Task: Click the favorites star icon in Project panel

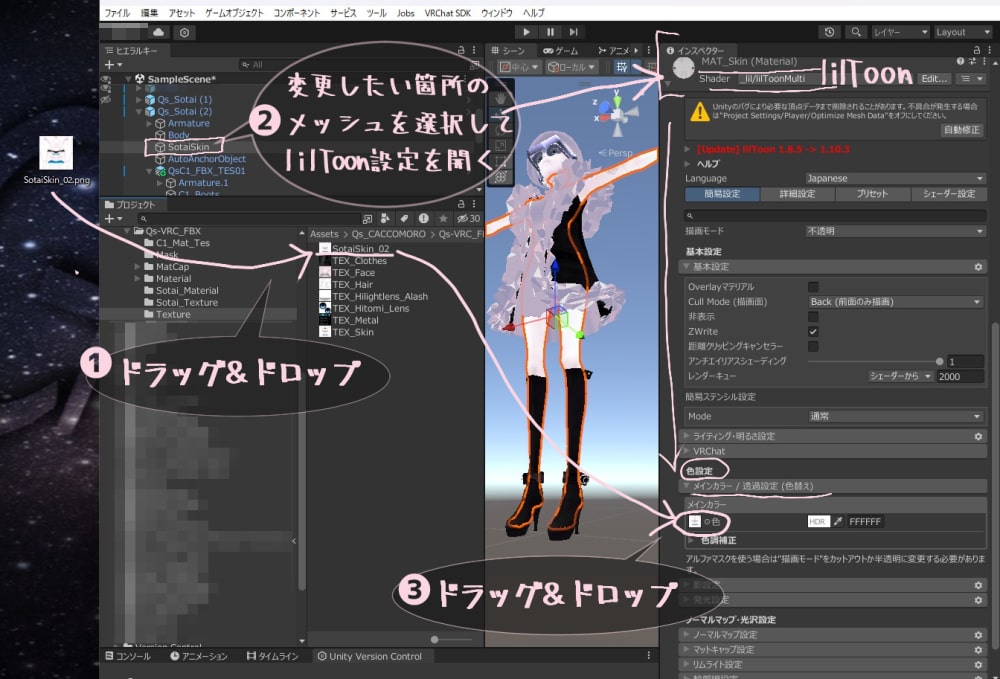Action: (443, 218)
